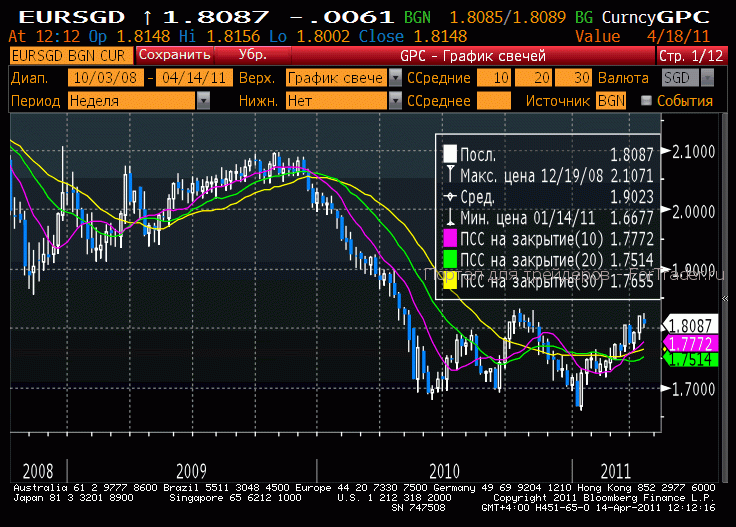This screenshot has width=736, height=527.
Task: Click the График свече combo box field
Action: coord(337,78)
